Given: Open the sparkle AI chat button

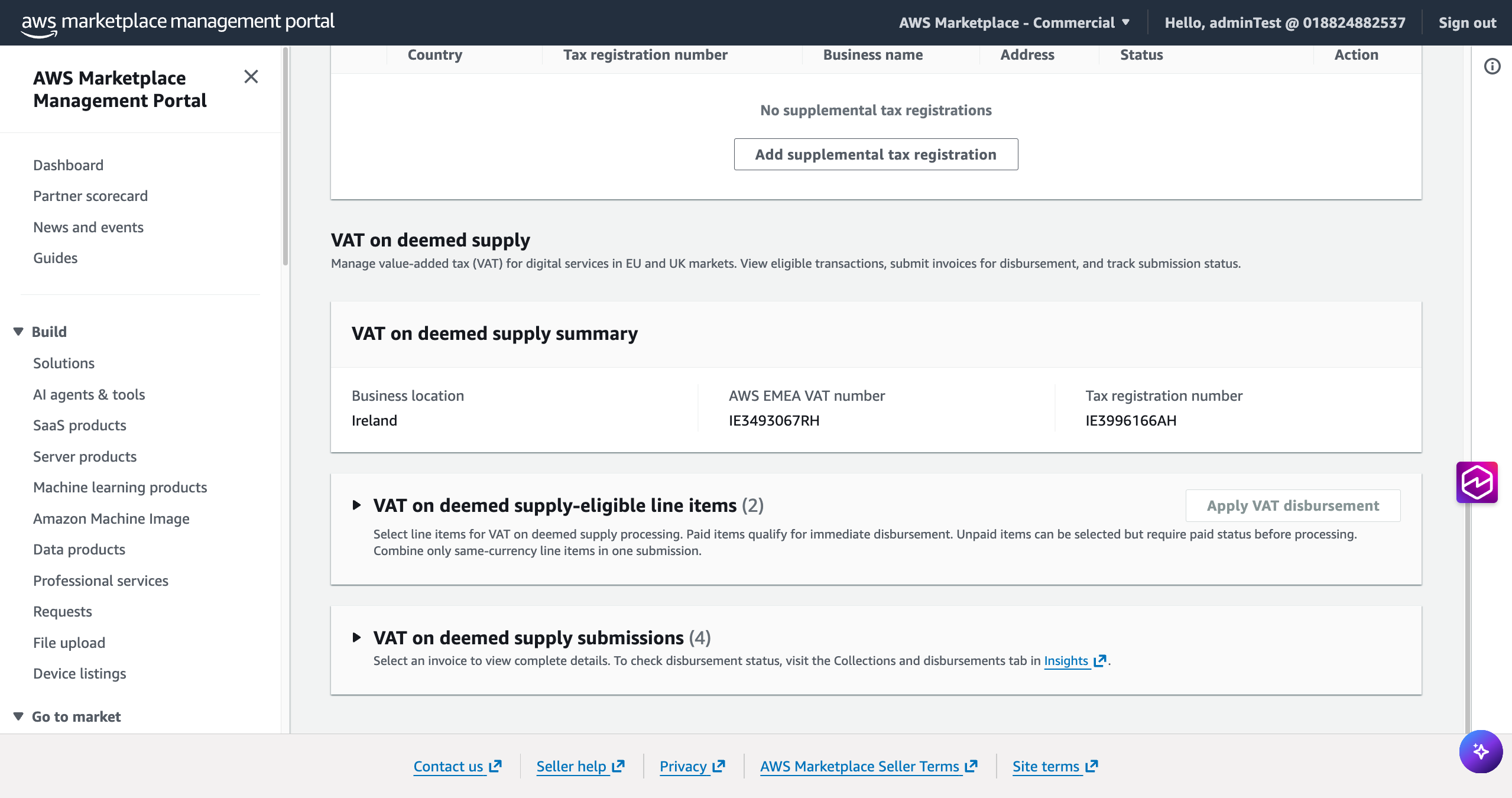Looking at the screenshot, I should 1481,751.
